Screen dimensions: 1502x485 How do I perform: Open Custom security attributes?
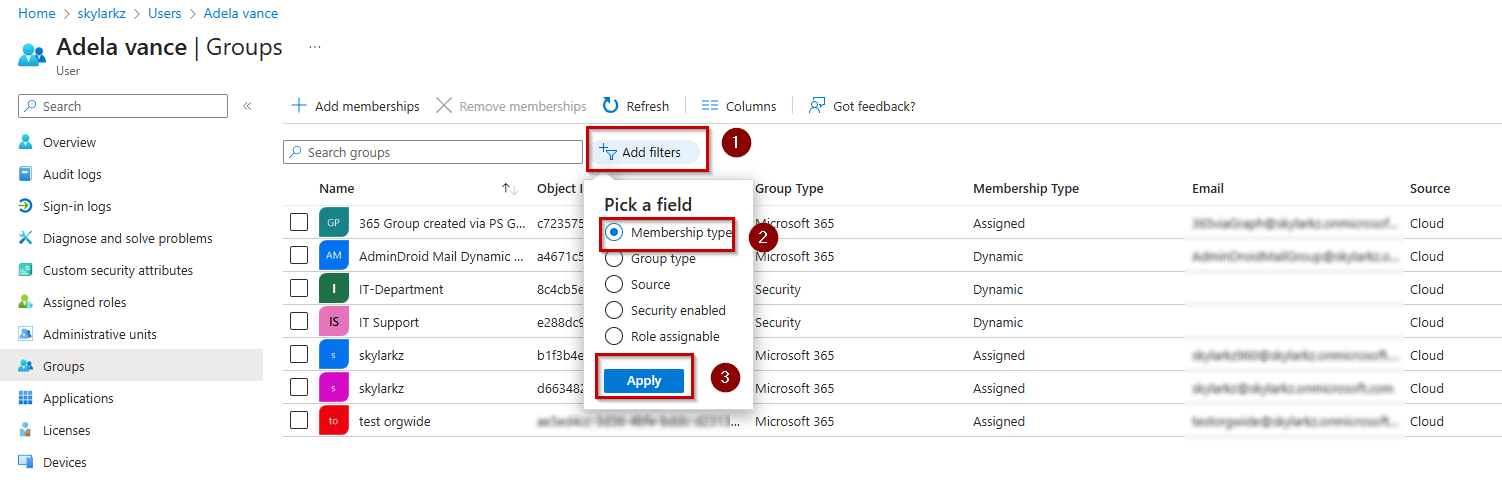(118, 270)
